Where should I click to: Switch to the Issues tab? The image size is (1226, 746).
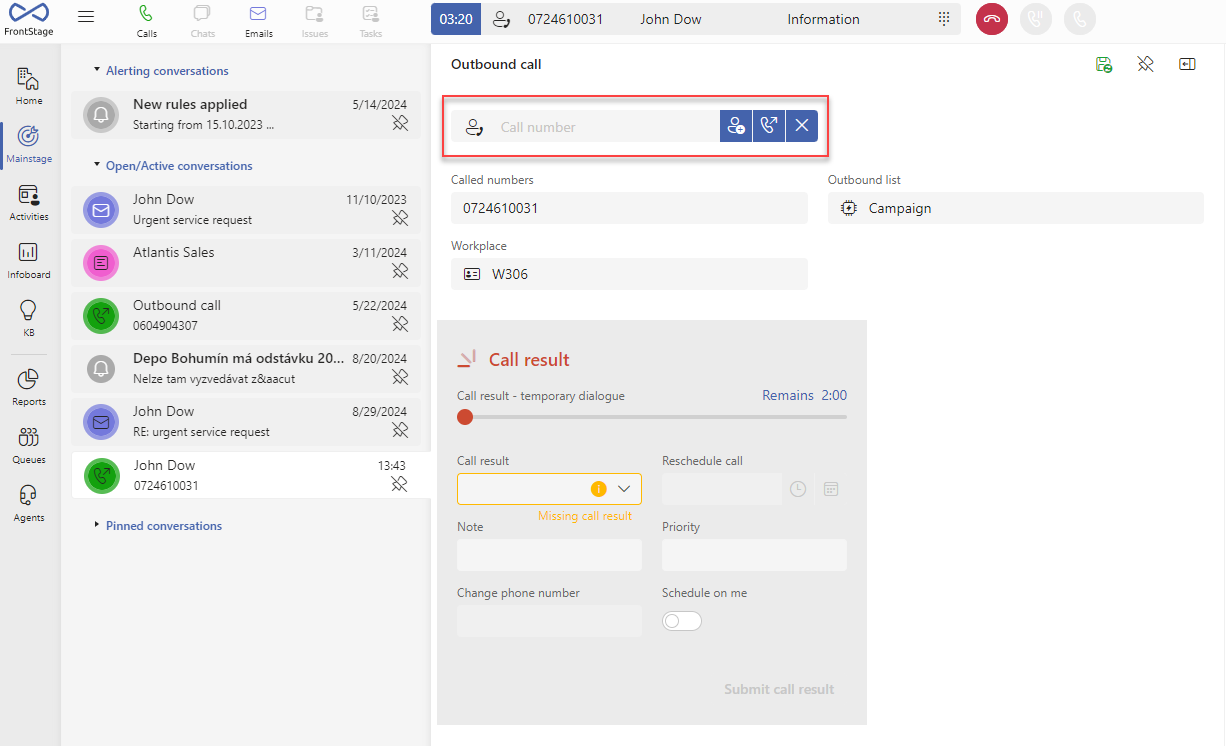coord(314,21)
